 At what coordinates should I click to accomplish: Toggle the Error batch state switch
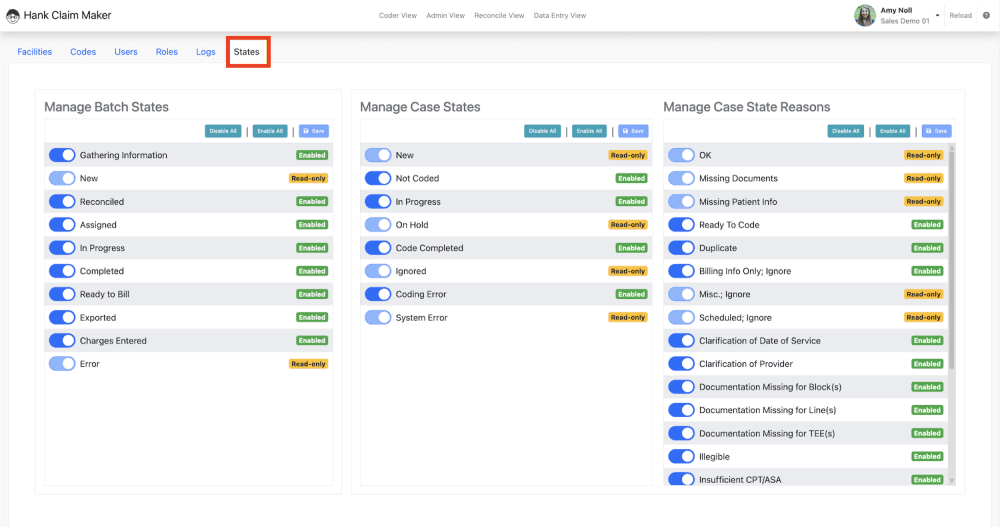62,364
